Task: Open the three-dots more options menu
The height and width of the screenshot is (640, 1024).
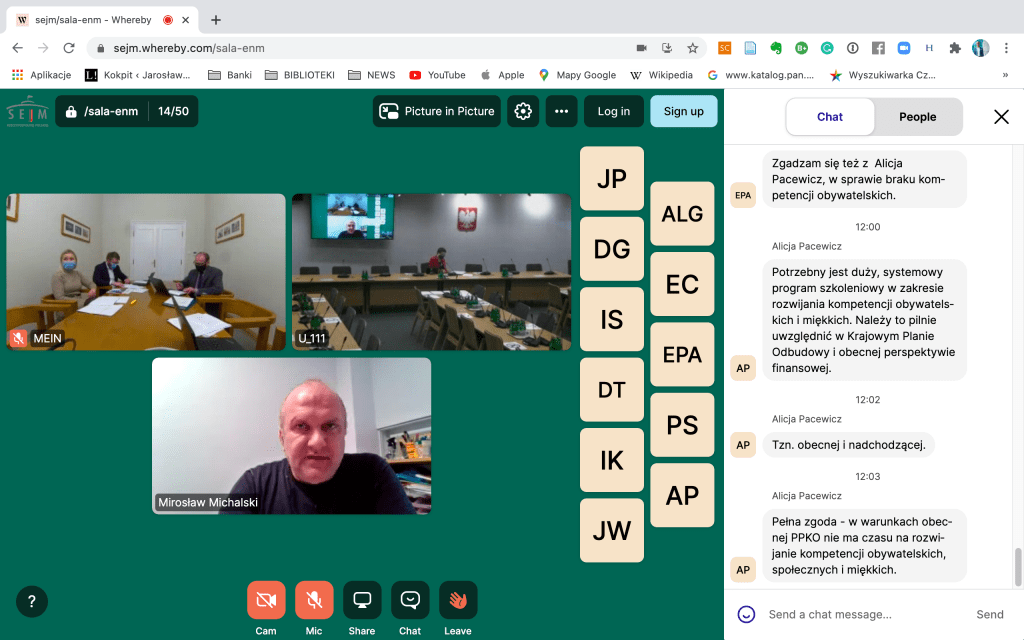Action: tap(562, 111)
